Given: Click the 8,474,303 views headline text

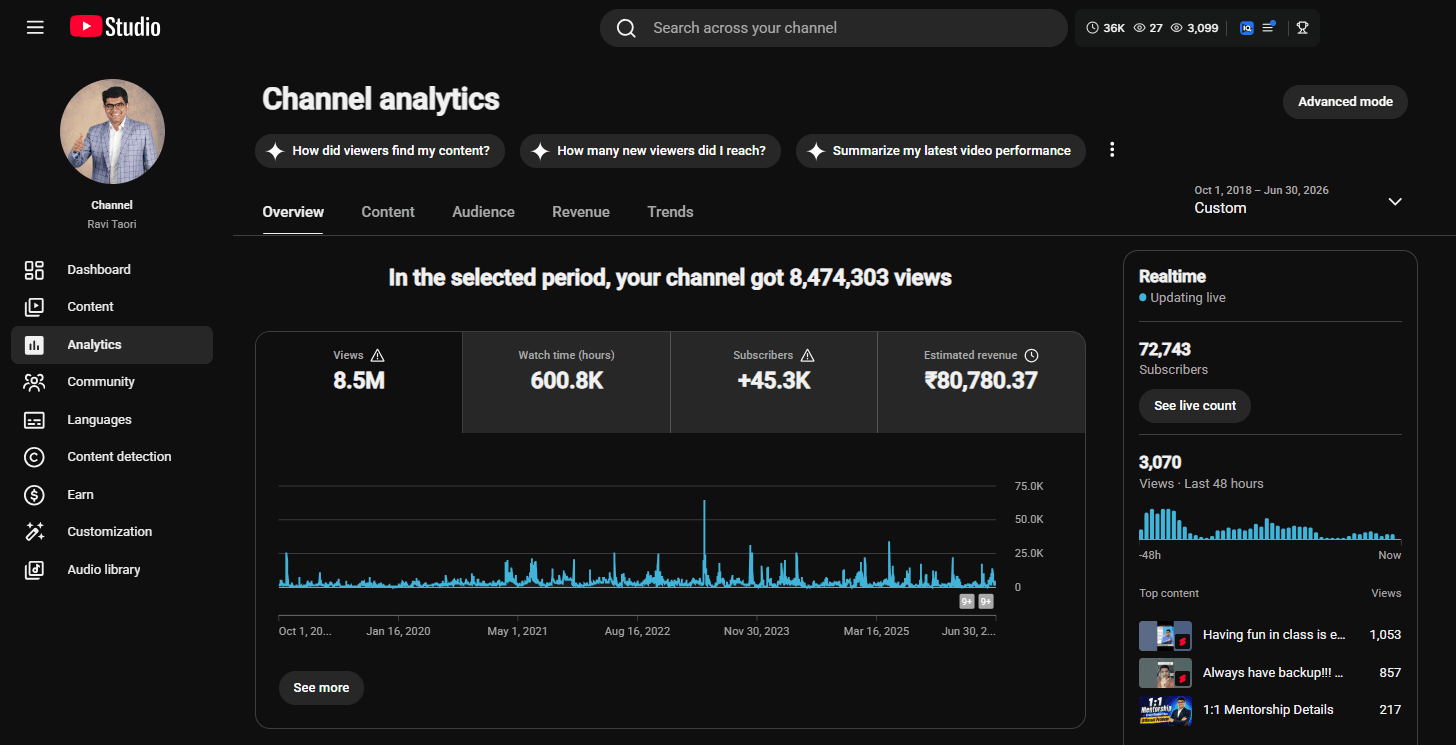Looking at the screenshot, I should [x=670, y=278].
